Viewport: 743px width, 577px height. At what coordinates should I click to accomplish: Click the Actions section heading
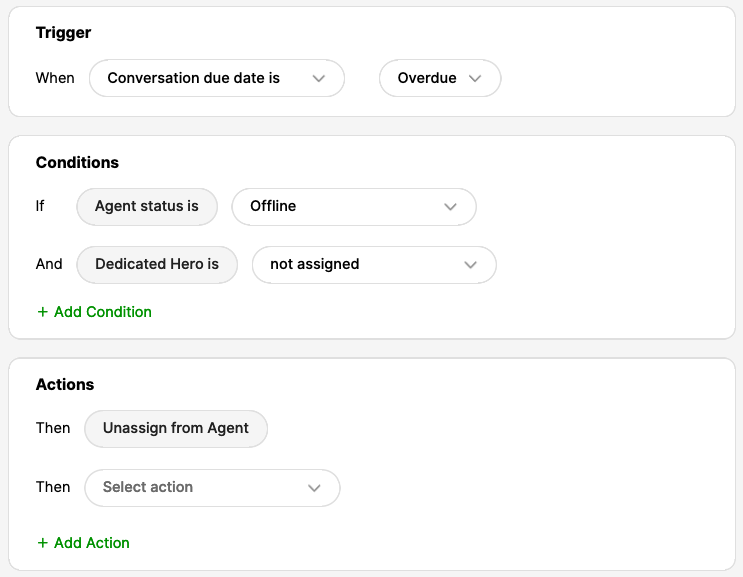point(65,384)
